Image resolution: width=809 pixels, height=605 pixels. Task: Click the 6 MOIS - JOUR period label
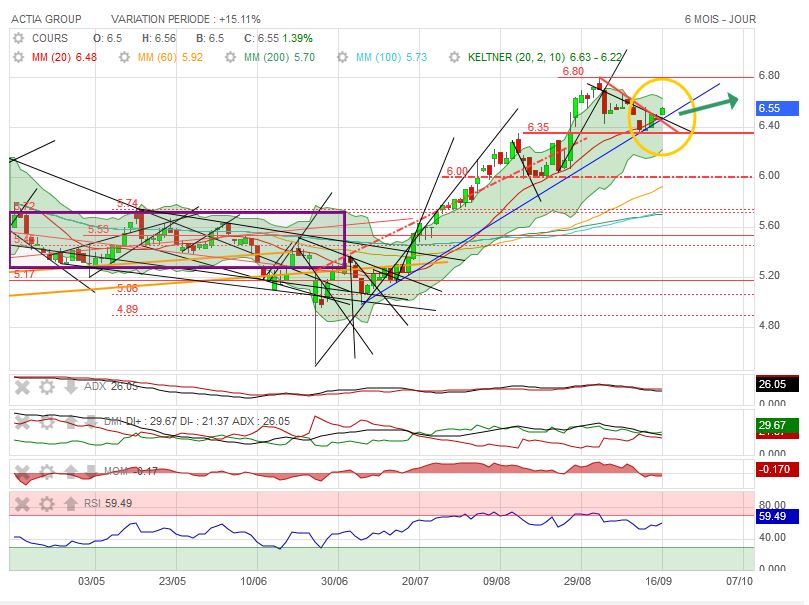click(720, 20)
